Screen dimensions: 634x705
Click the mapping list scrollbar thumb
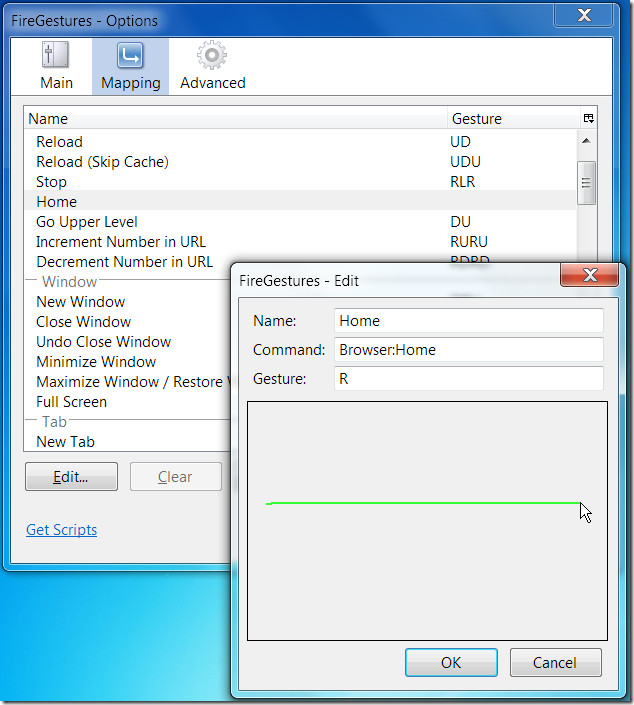(x=586, y=183)
